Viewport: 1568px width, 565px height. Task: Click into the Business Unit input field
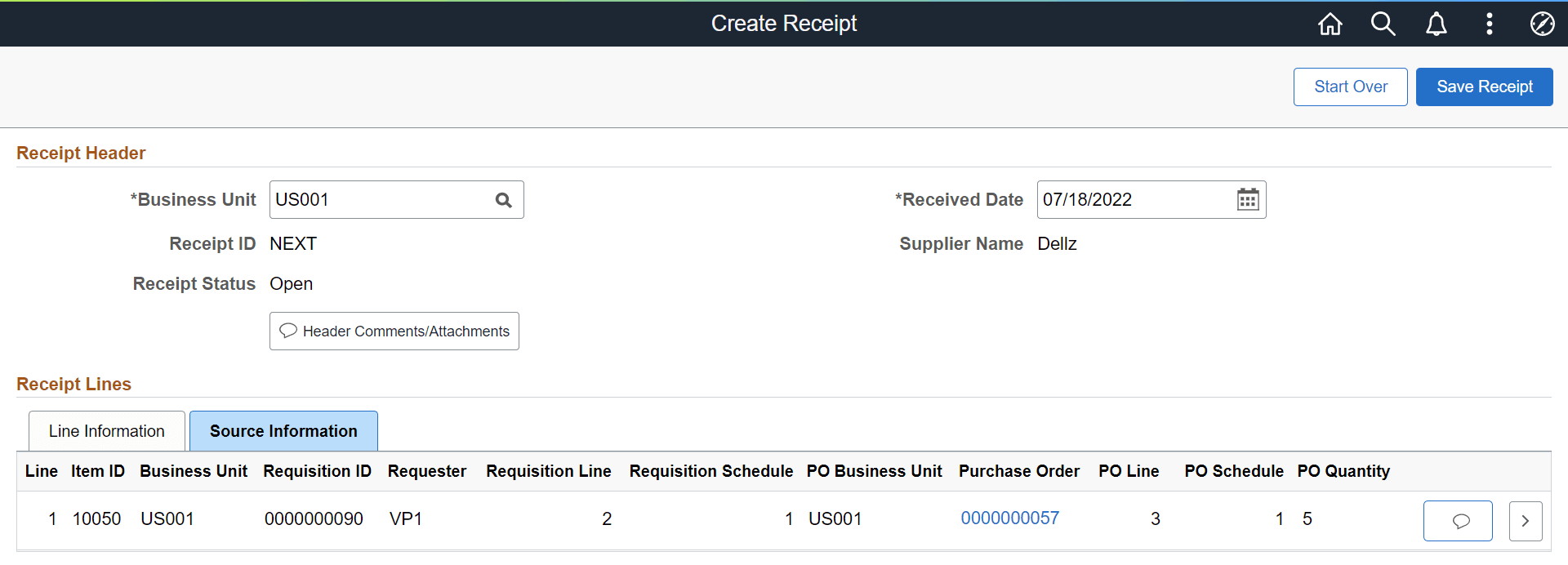pyautogui.click(x=380, y=200)
